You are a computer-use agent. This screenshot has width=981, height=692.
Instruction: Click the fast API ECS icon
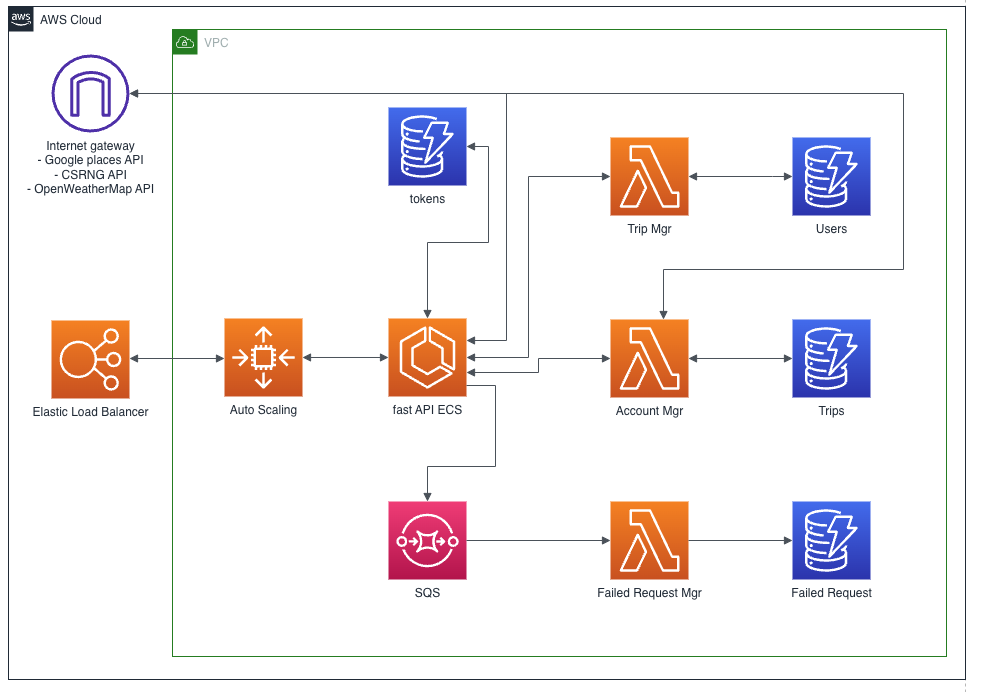click(427, 357)
